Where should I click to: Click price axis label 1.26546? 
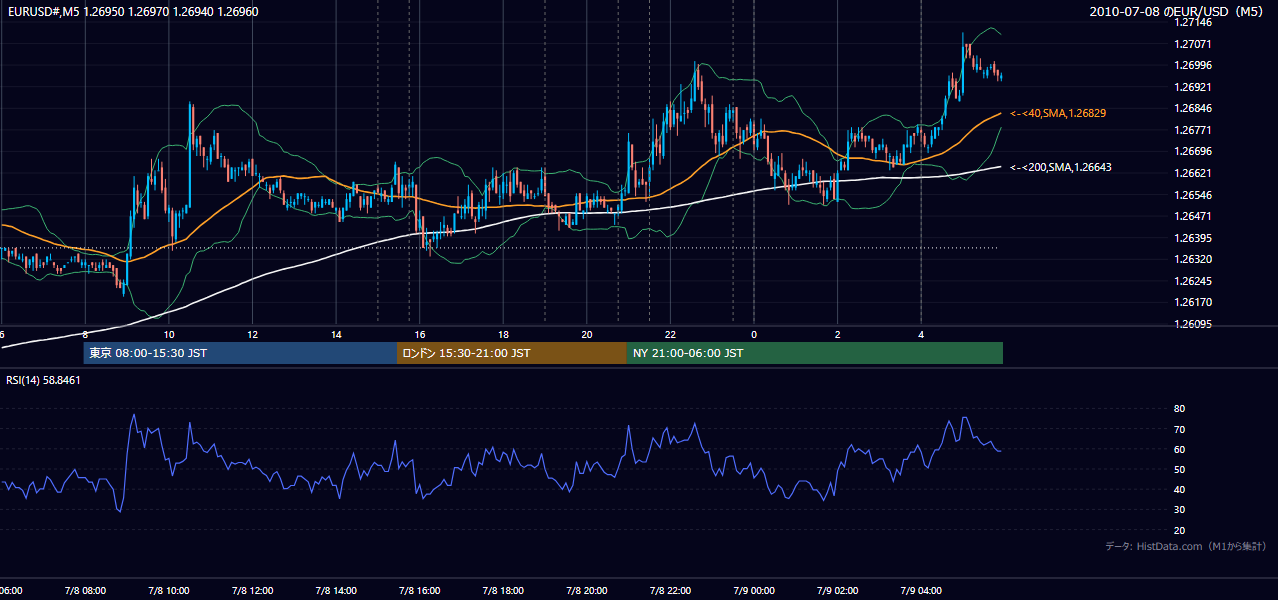[x=1193, y=194]
